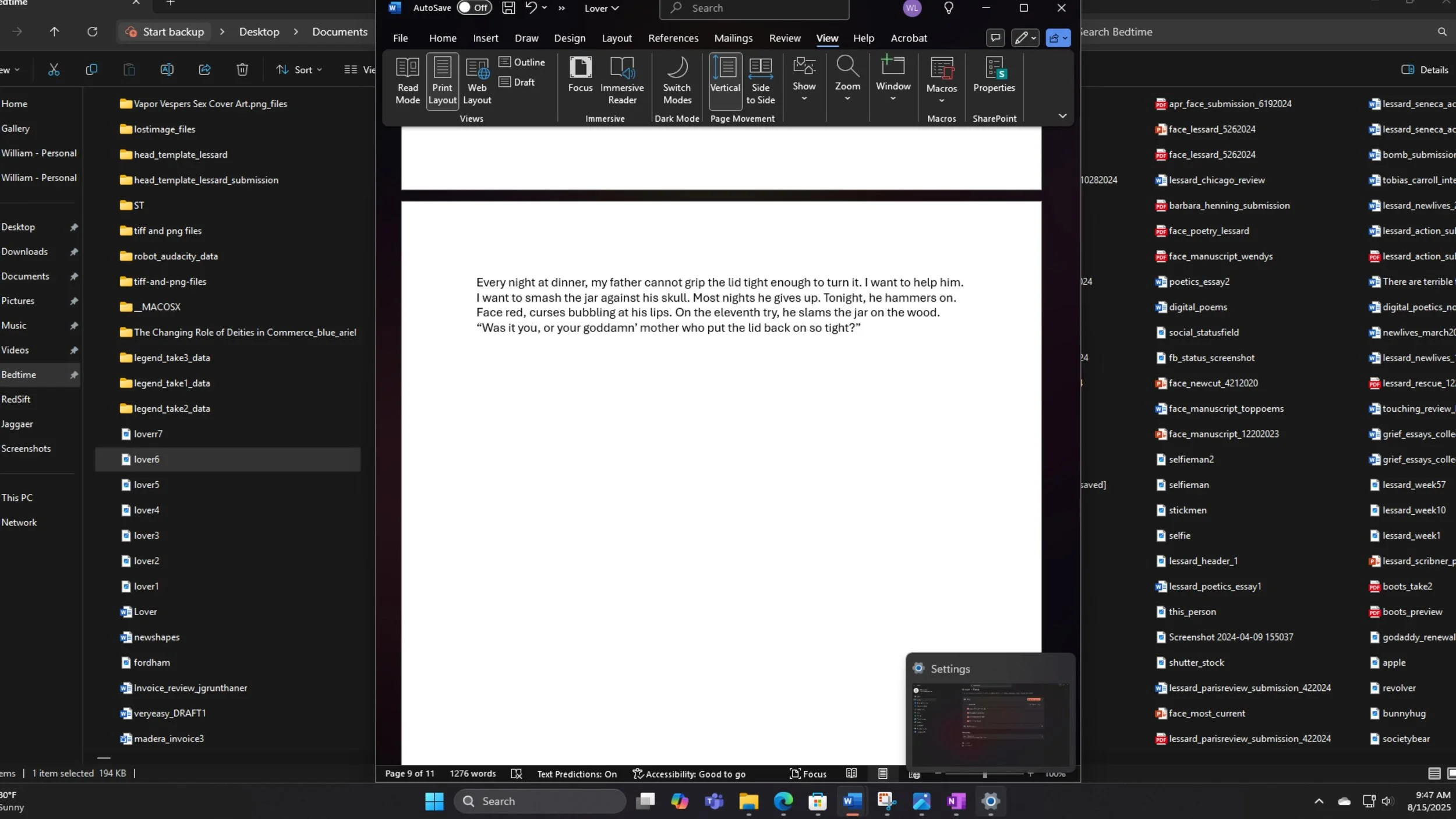Open the Lover document title dropdown
Image resolution: width=1456 pixels, height=819 pixels.
point(602,8)
